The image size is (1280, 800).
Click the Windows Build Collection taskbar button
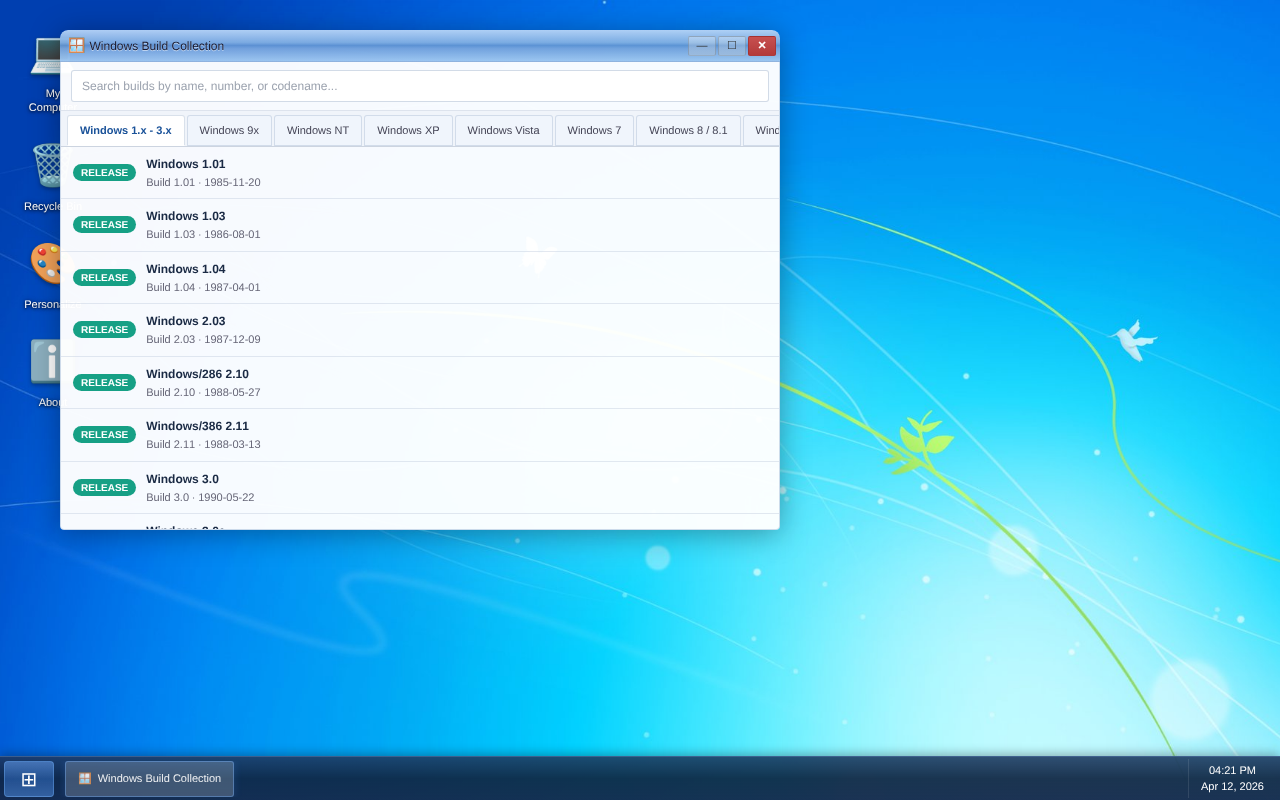(x=149, y=779)
